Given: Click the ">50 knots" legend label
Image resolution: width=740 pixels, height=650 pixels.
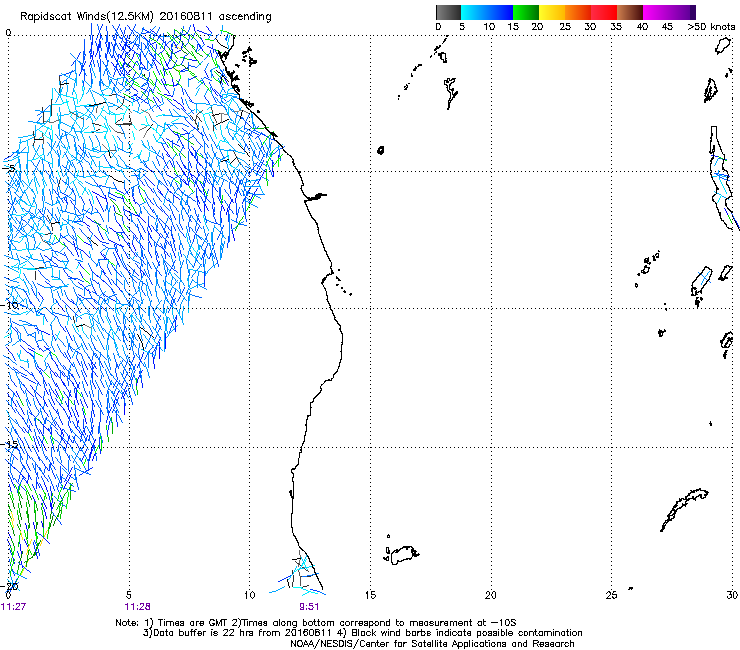Looking at the screenshot, I should pyautogui.click(x=711, y=27).
